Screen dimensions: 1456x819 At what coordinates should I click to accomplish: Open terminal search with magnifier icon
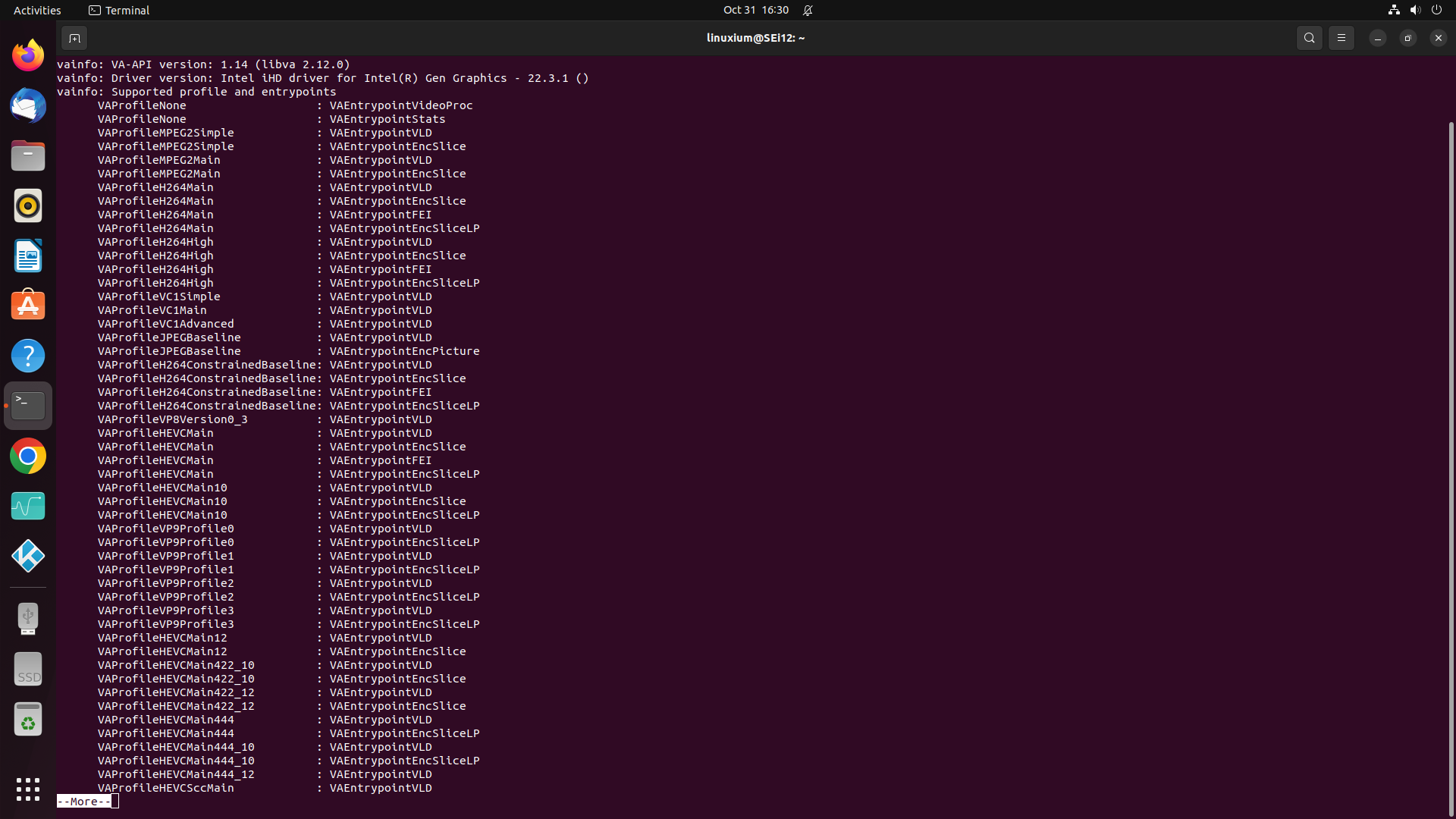[1309, 38]
